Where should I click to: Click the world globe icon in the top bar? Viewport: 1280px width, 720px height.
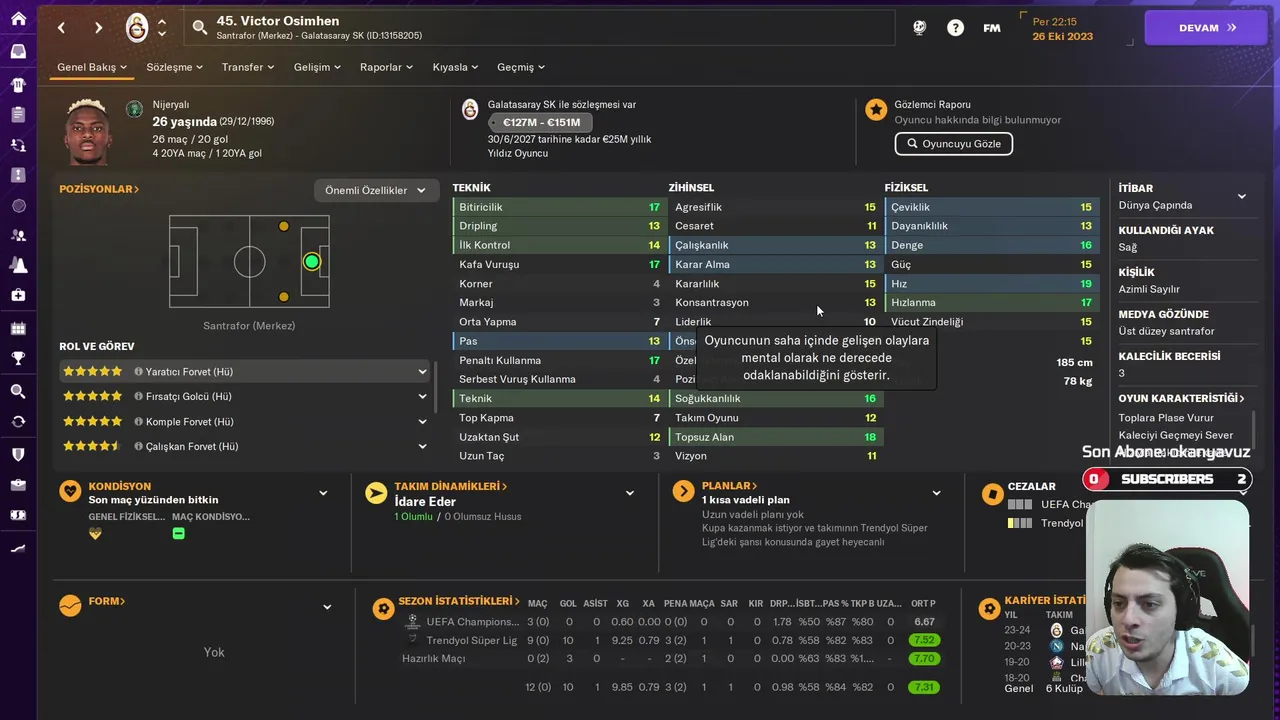click(919, 28)
